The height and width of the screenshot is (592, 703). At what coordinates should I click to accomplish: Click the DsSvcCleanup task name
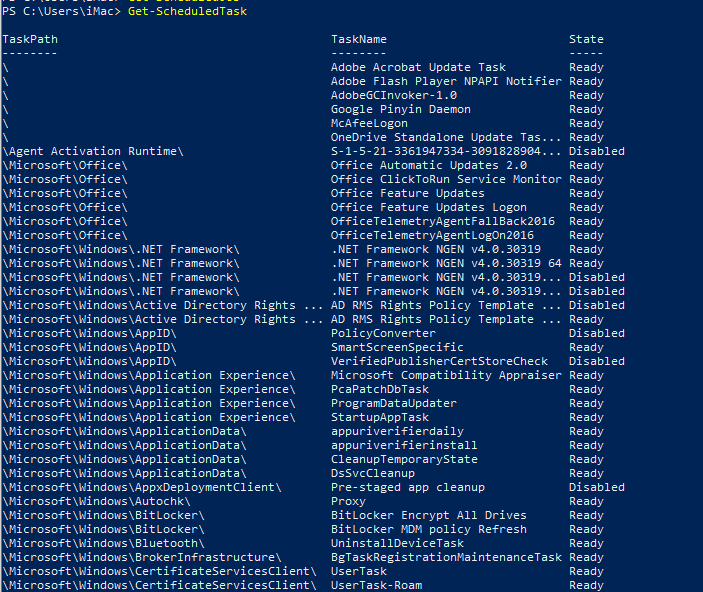pyautogui.click(x=373, y=473)
